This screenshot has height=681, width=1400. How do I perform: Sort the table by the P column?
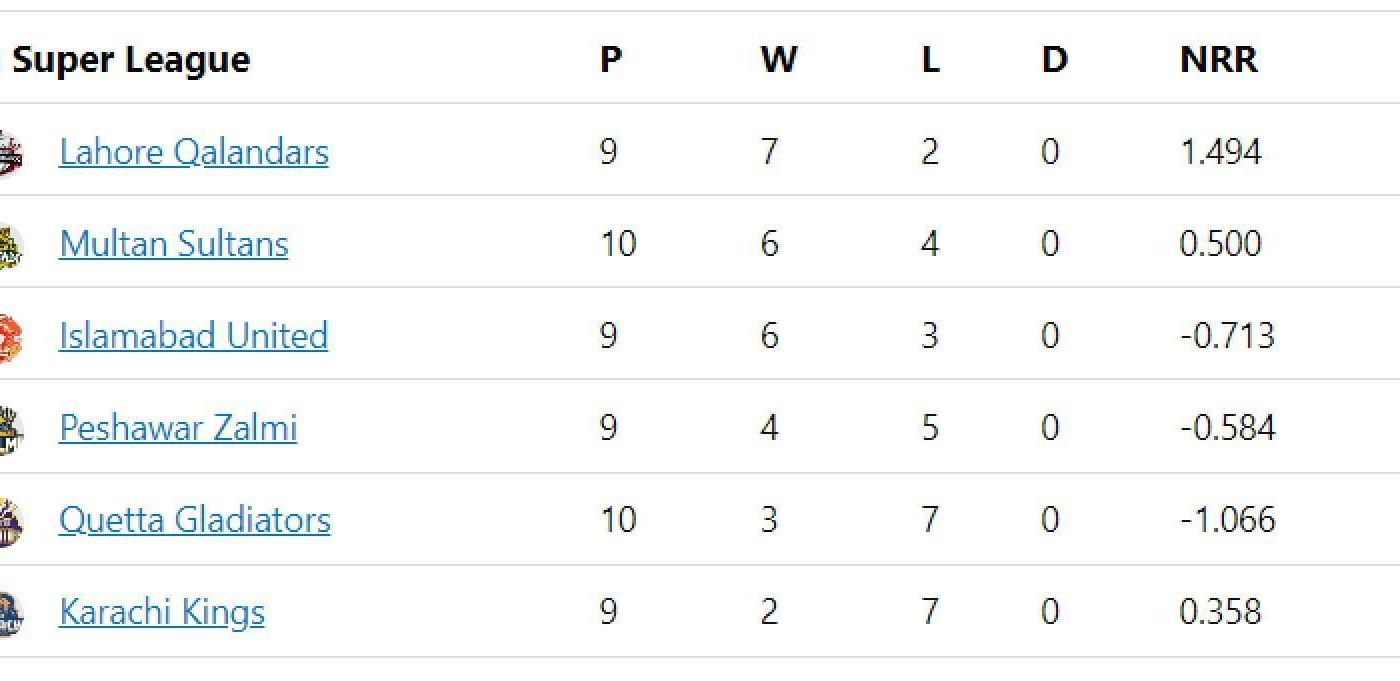pos(610,59)
